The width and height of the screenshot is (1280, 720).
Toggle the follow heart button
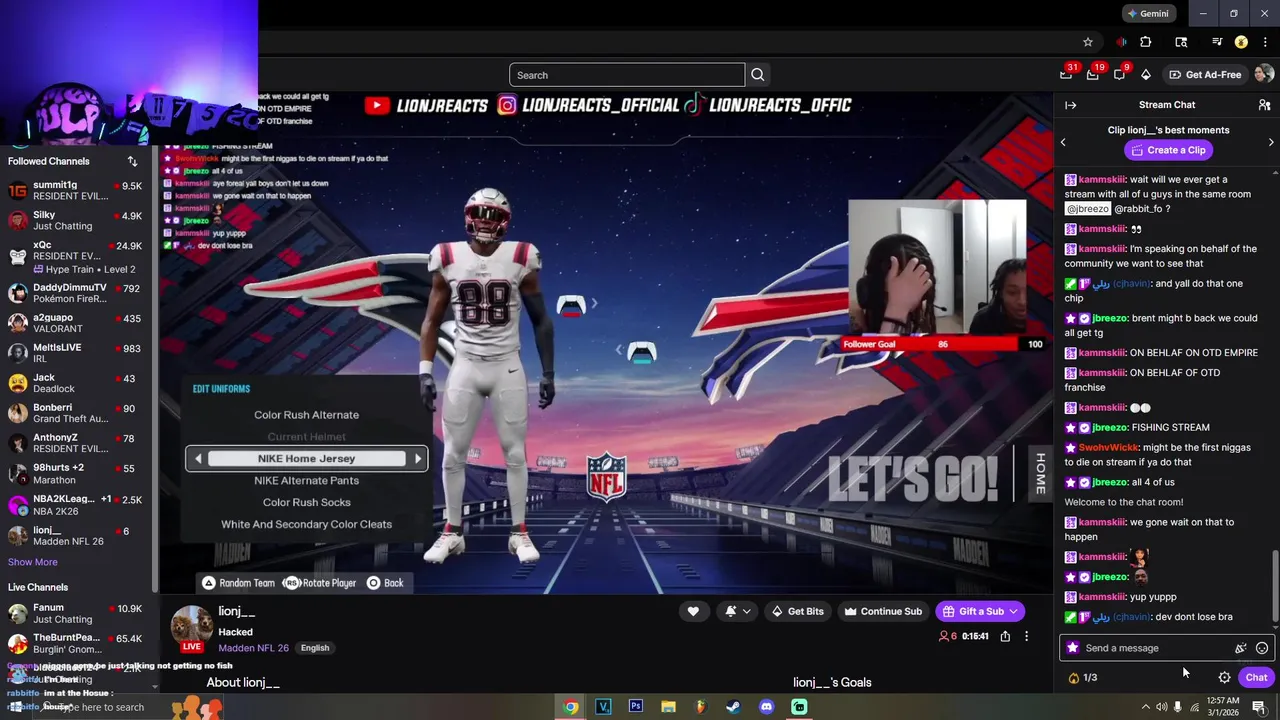click(x=693, y=611)
